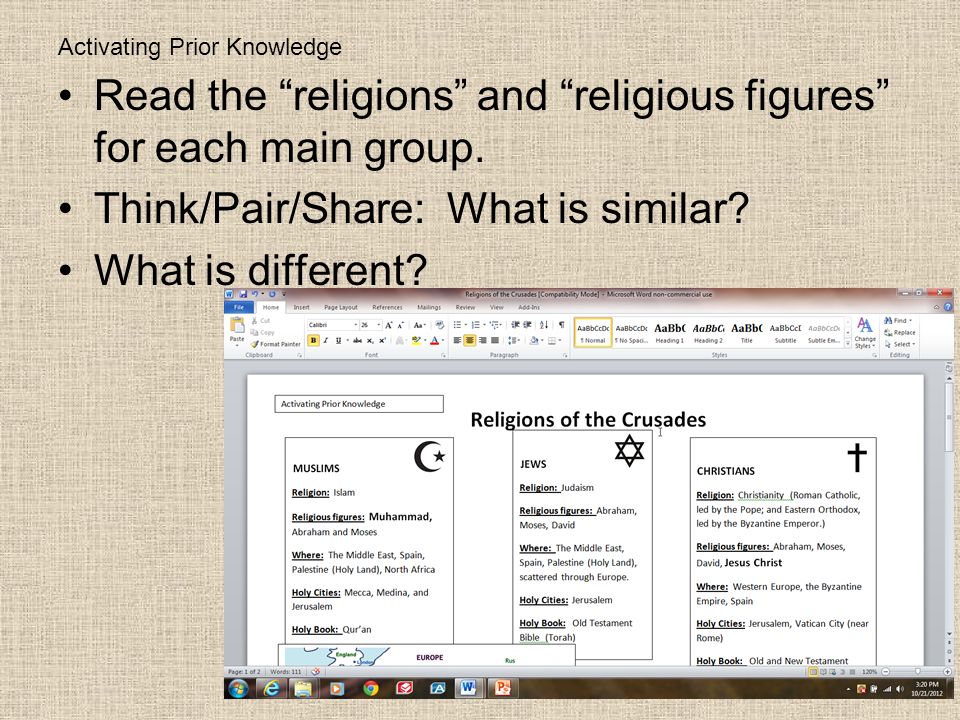
Task: Toggle Show/Hide paragraph marks
Action: pyautogui.click(x=561, y=324)
